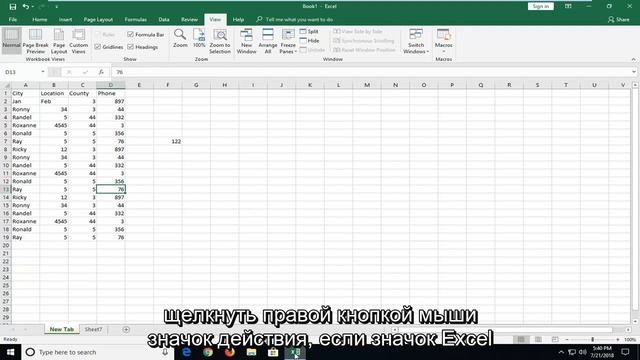640x360 pixels.
Task: Switch to the Page Layout tab
Action: tap(98, 19)
